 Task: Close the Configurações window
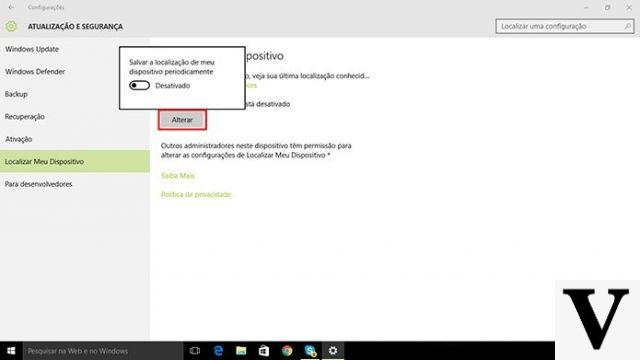(629, 7)
